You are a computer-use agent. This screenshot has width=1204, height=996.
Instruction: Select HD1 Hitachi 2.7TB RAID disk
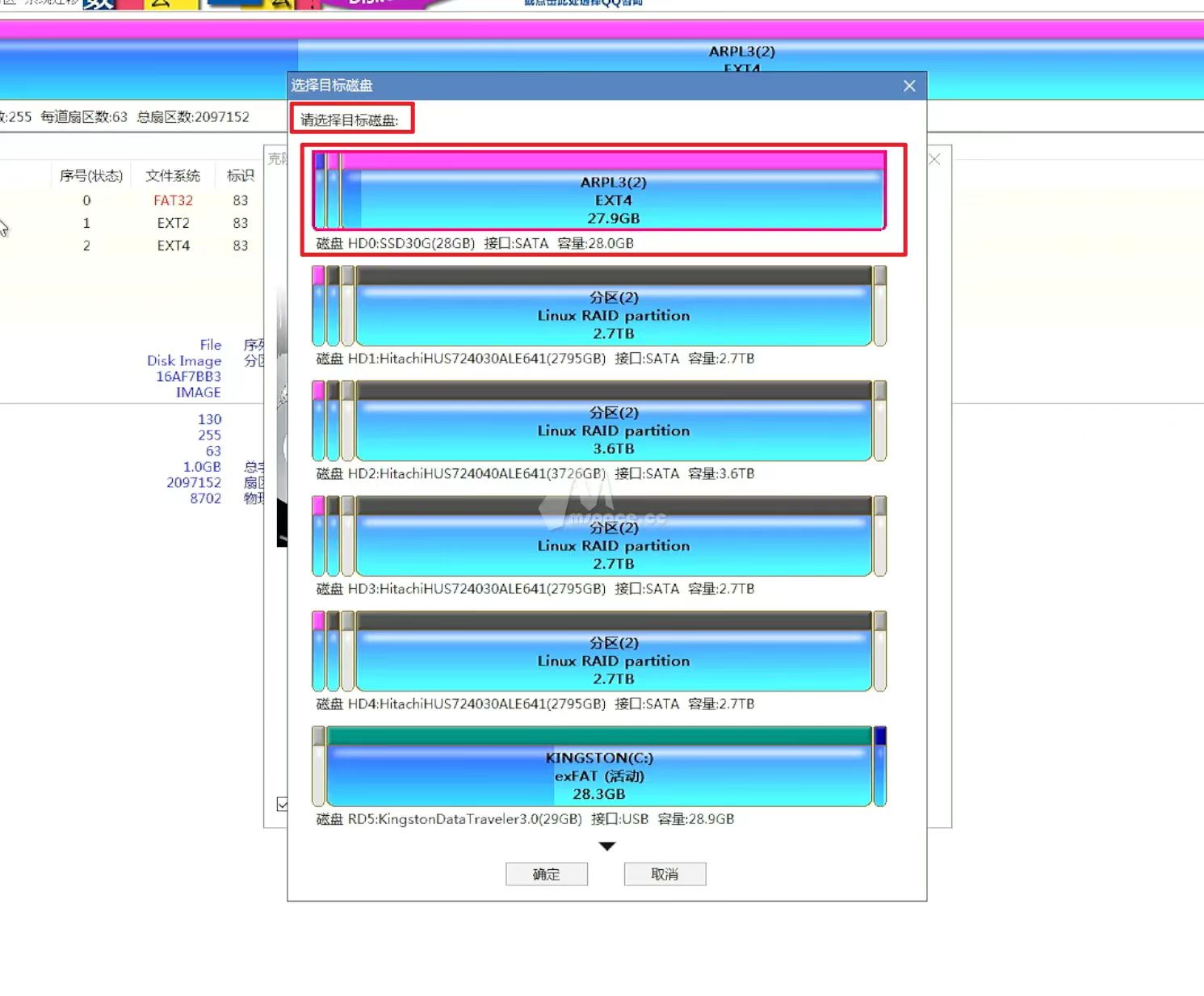610,315
